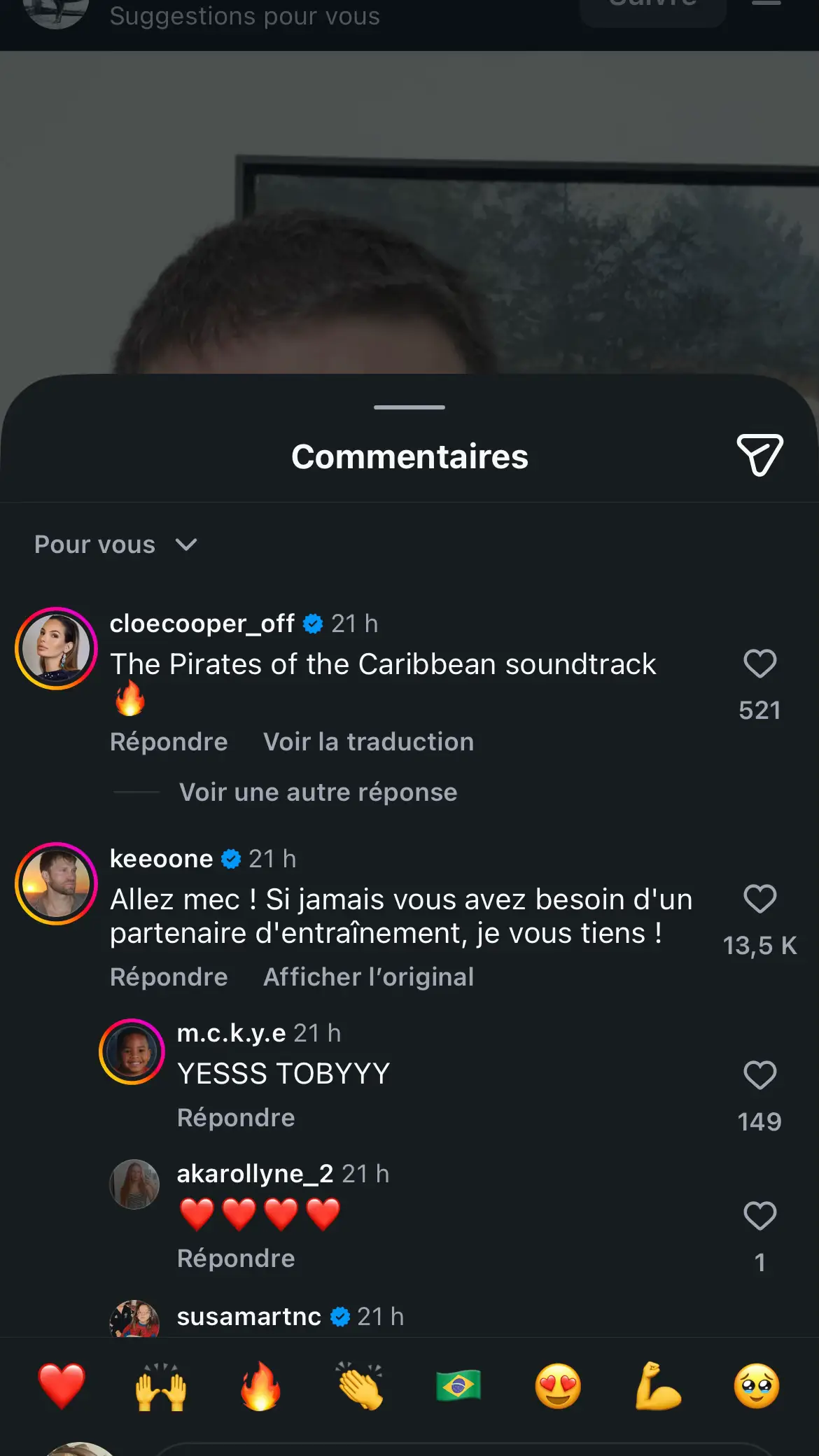Viewport: 819px width, 1456px height.
Task: Expand Voir une autre réponse
Action: 318,792
